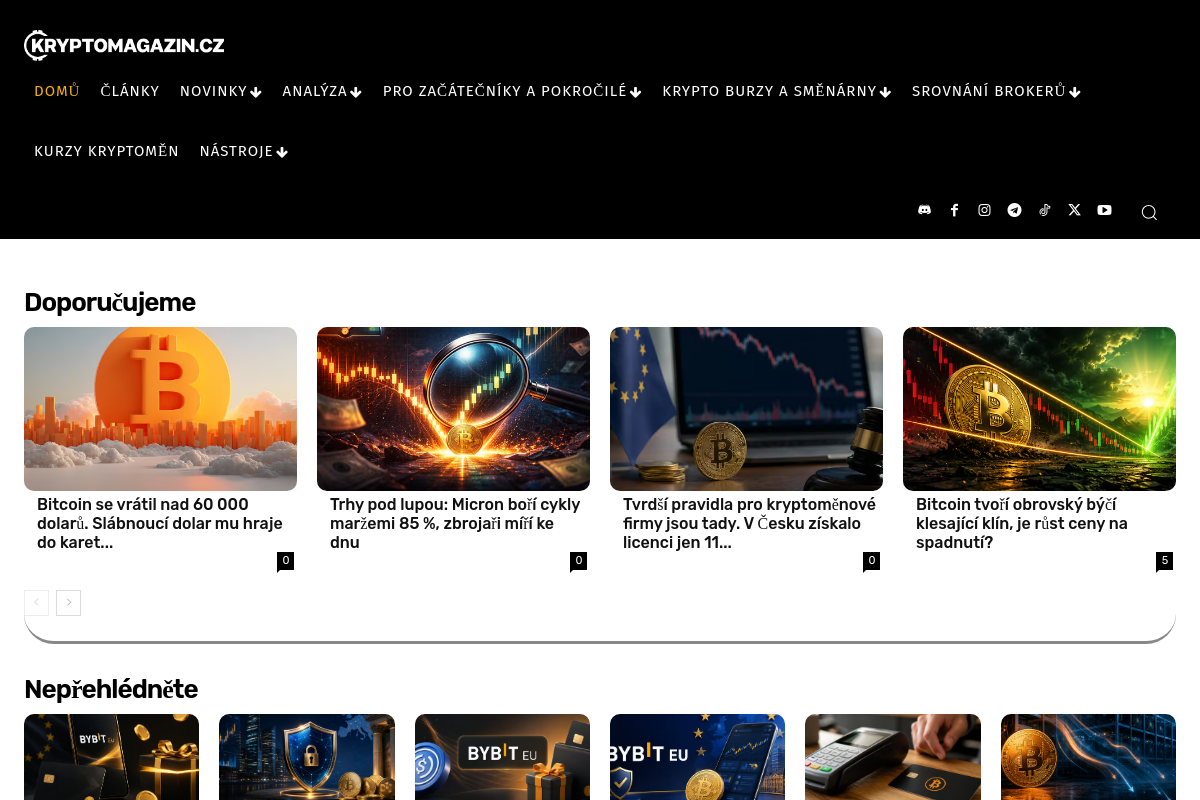
Task: Open the Instagram social icon
Action: [984, 210]
